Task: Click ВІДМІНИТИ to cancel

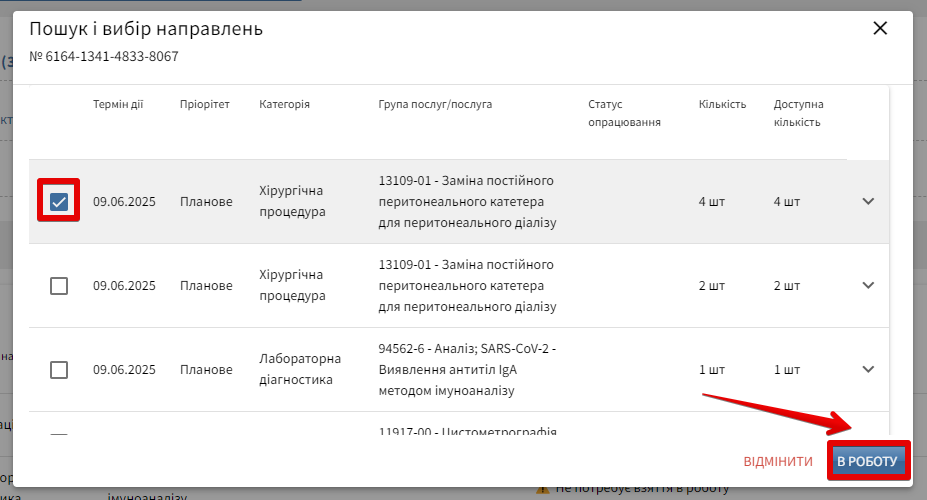Action: [x=777, y=461]
